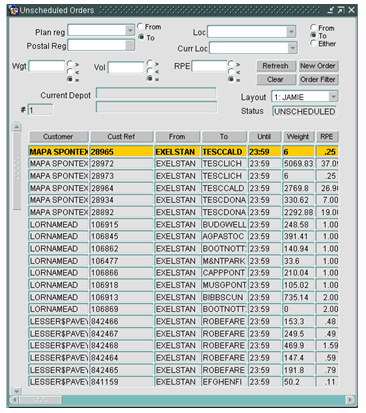Open the Loc dropdown list

291,32
